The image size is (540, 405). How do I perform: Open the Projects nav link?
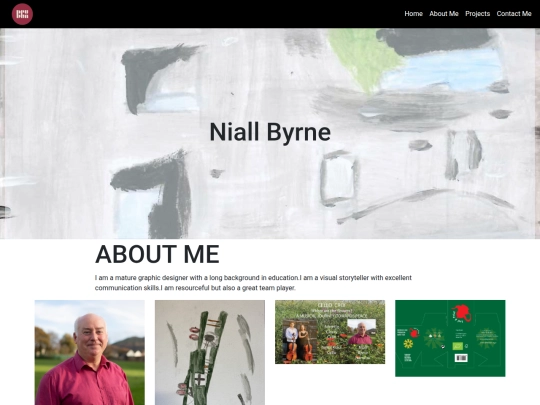[x=477, y=14]
